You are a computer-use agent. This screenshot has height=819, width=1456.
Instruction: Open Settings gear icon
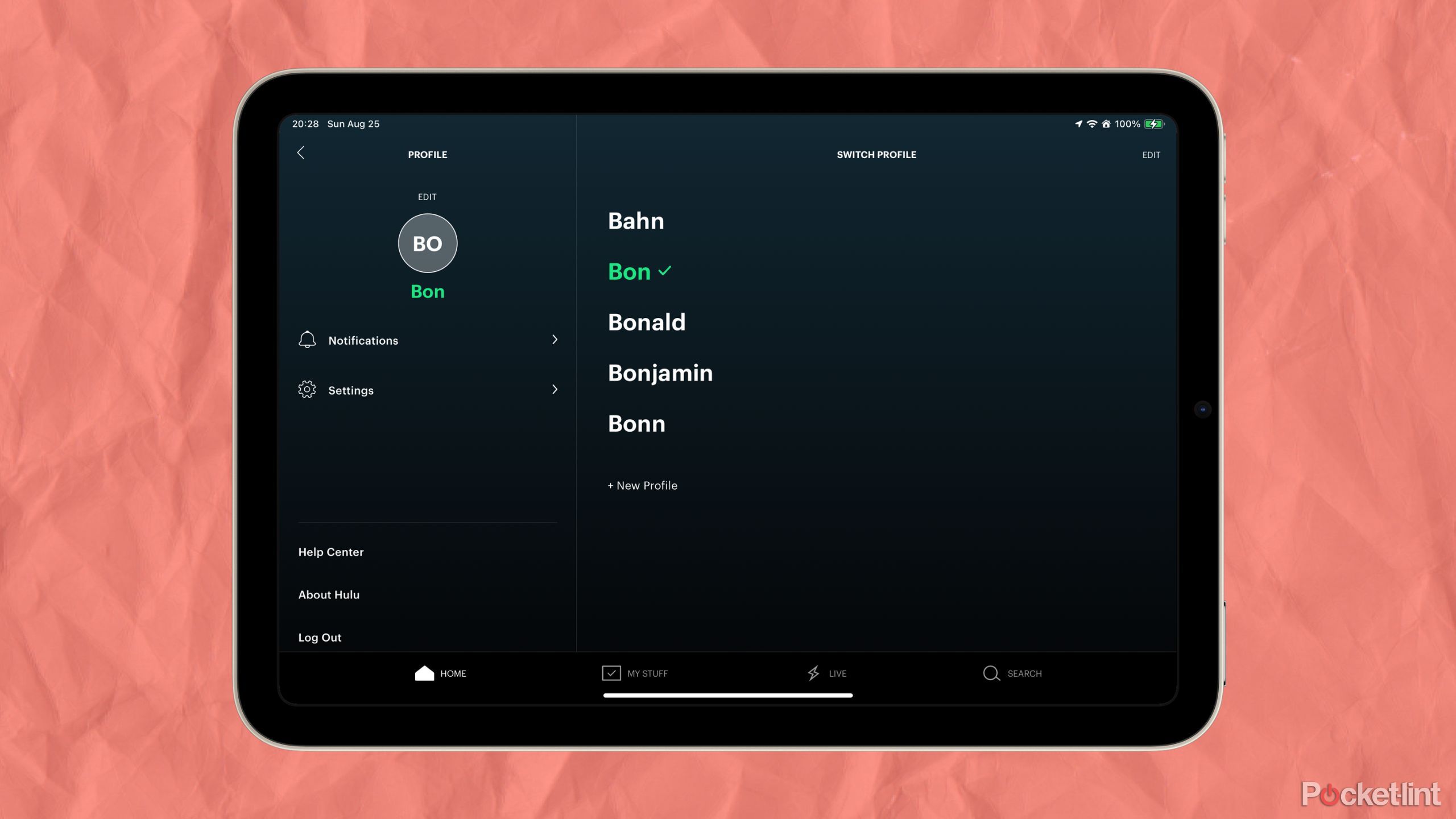306,390
